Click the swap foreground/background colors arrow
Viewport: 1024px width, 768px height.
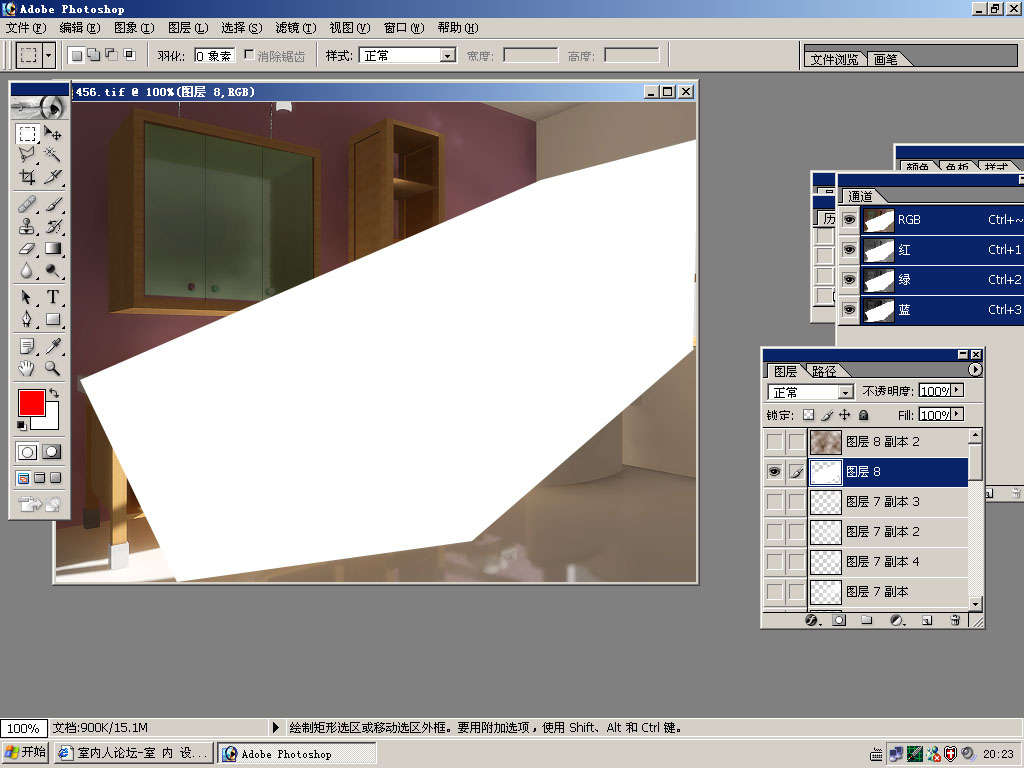[x=54, y=393]
